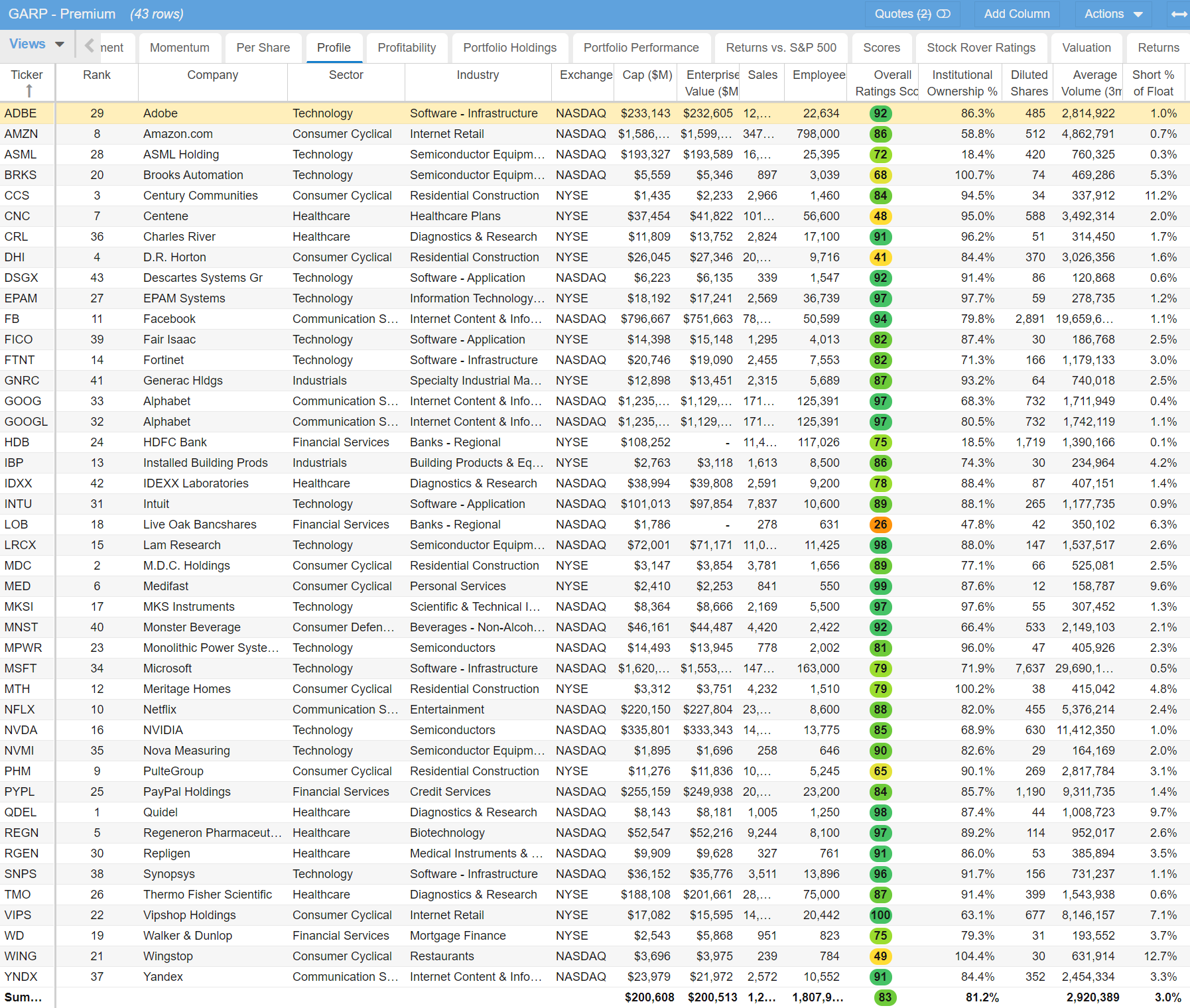Click the ascending sort arrow under Ticker
The width and height of the screenshot is (1190, 1008).
click(x=29, y=91)
